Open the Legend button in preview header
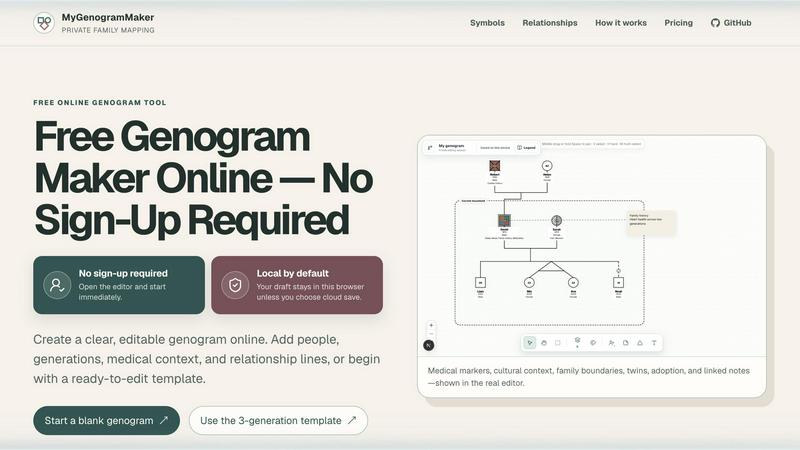This screenshot has height=450, width=800. tap(527, 147)
